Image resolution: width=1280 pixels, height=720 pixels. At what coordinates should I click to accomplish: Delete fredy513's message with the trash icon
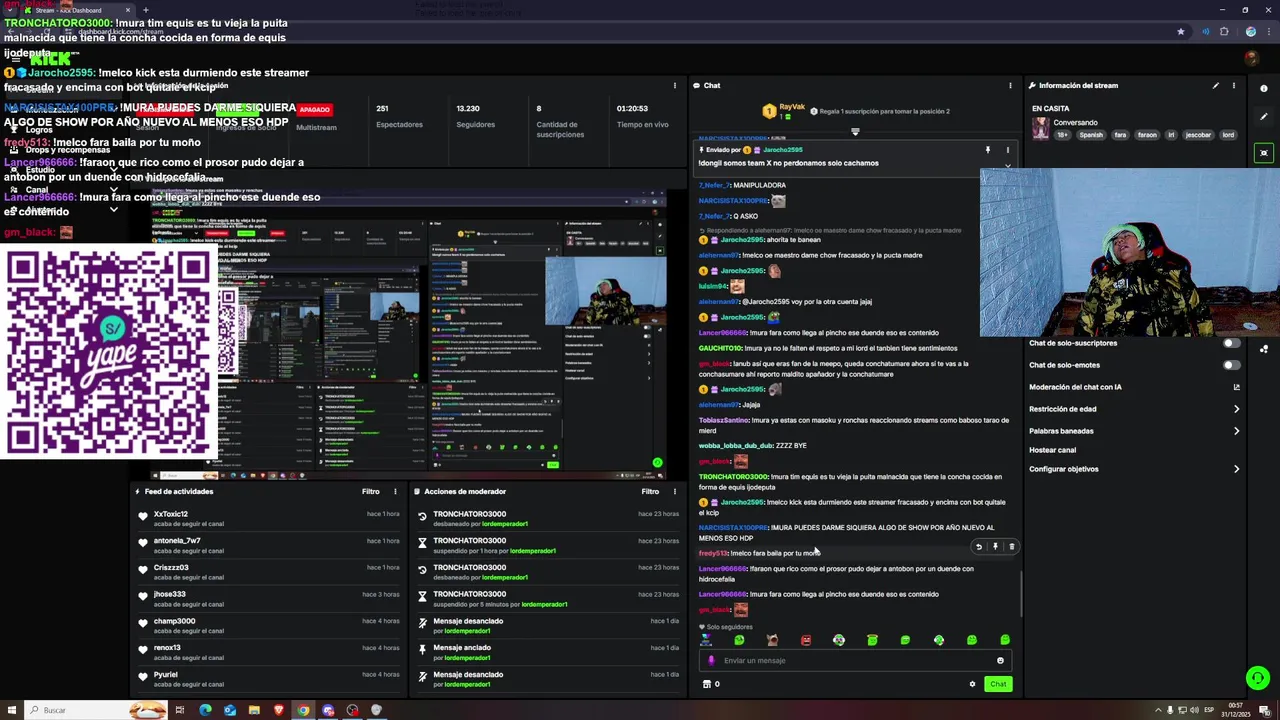1011,547
